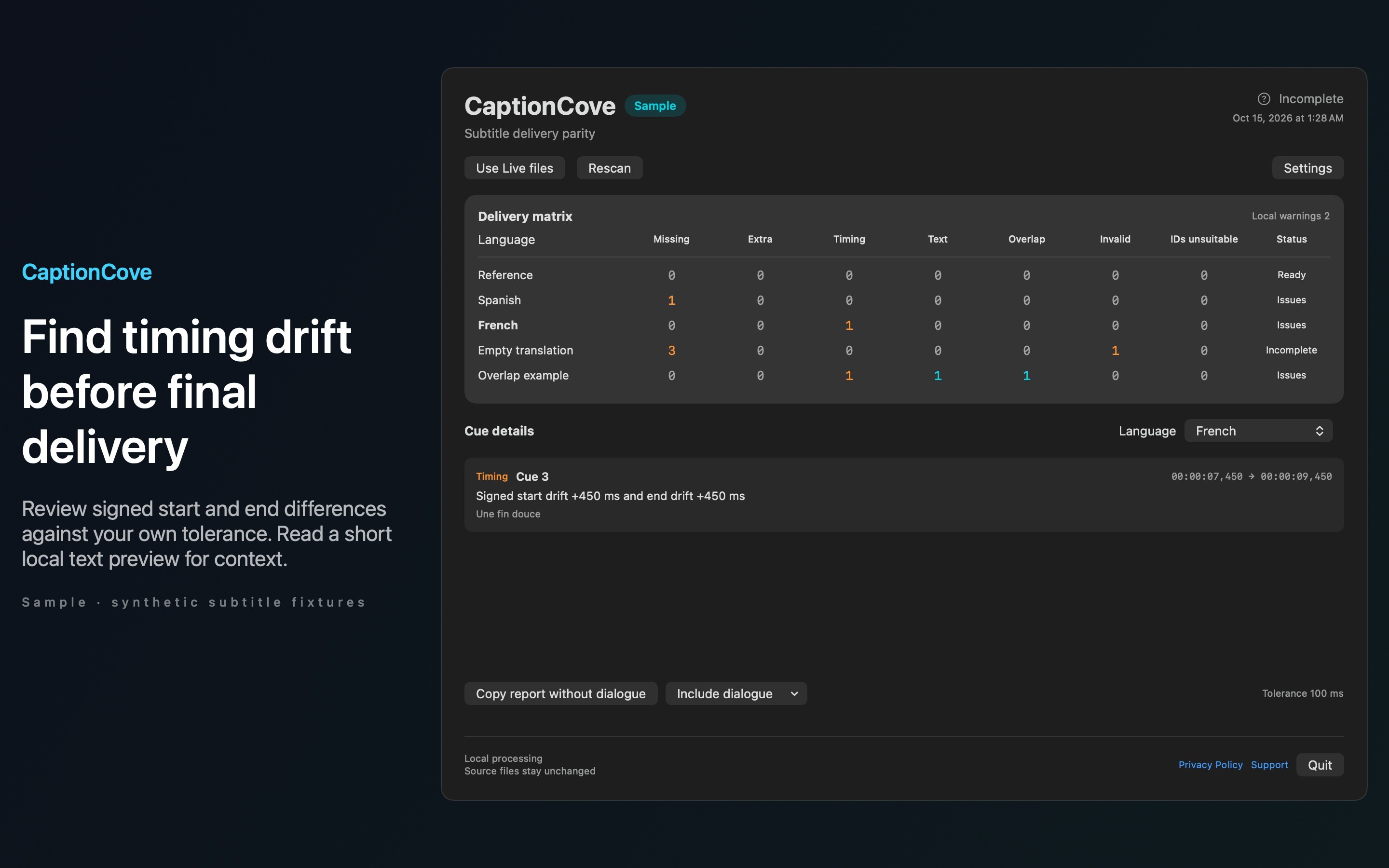Screen dimensions: 1389x868
Task: Open the Privacy Policy link
Action: (x=1210, y=765)
